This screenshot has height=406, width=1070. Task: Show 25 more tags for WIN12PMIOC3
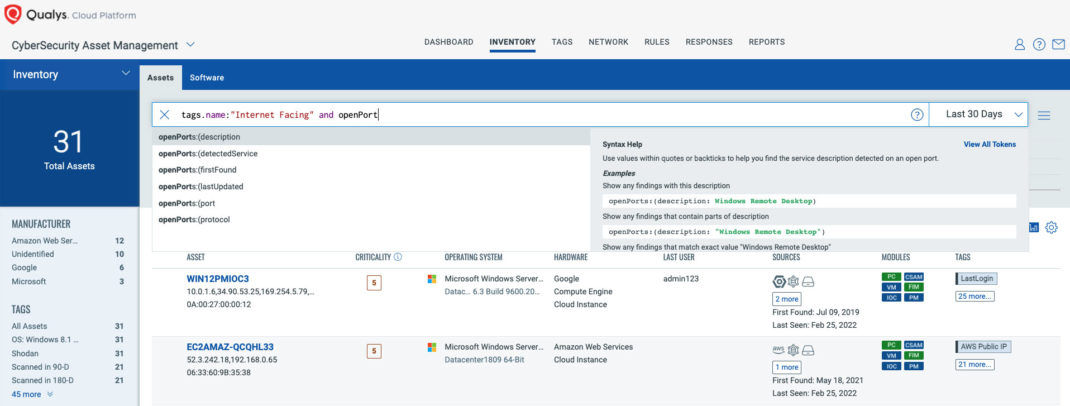[x=974, y=296]
